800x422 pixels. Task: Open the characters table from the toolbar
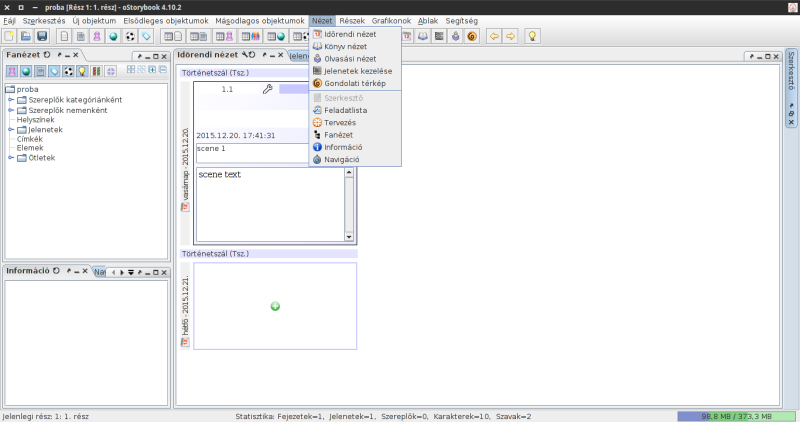pyautogui.click(x=224, y=36)
